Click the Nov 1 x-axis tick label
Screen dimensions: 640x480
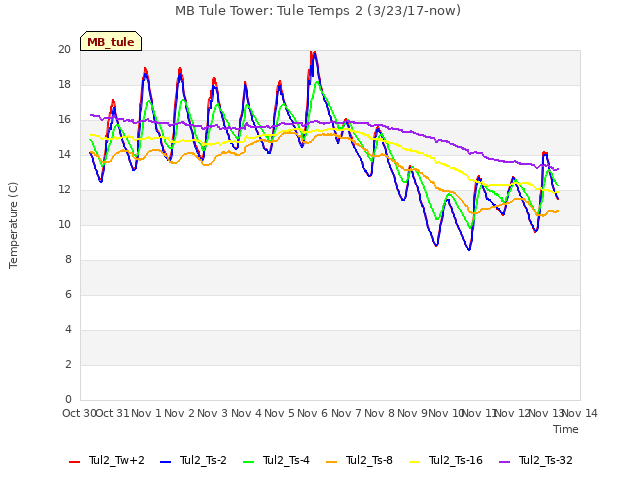[146, 413]
